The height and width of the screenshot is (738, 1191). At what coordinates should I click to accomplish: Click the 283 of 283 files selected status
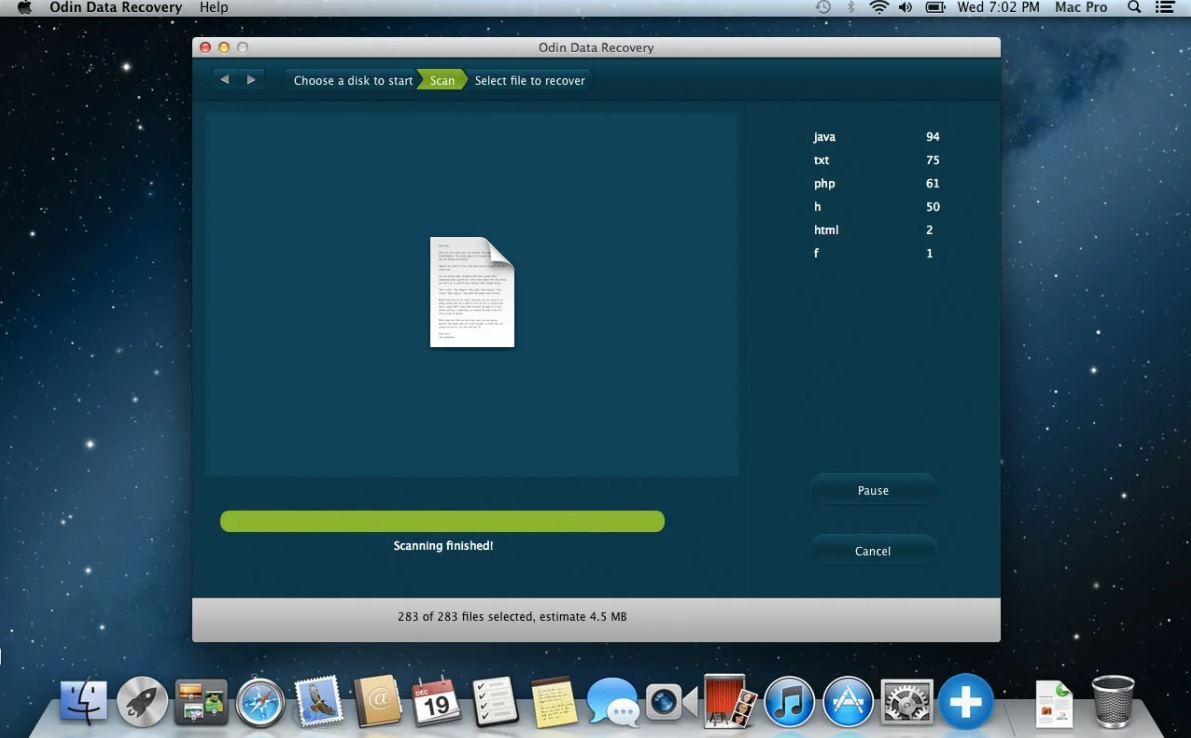(x=512, y=617)
